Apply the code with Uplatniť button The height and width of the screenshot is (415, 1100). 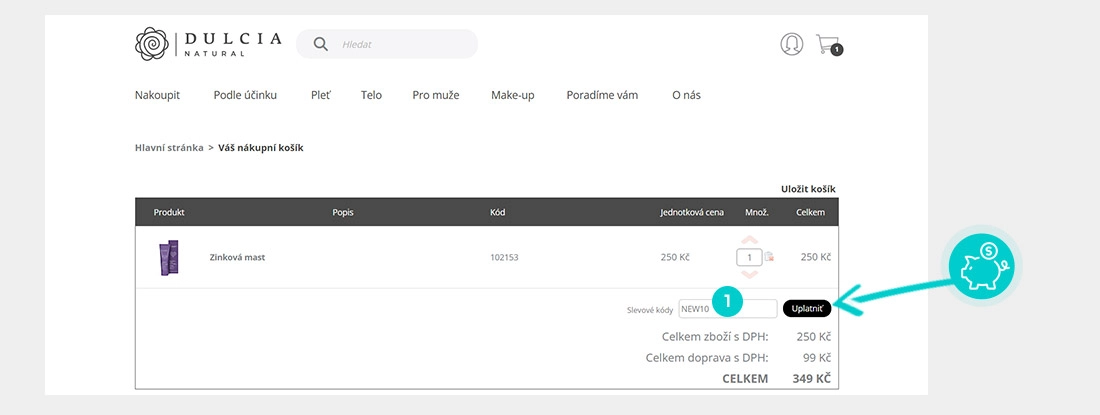pyautogui.click(x=807, y=308)
